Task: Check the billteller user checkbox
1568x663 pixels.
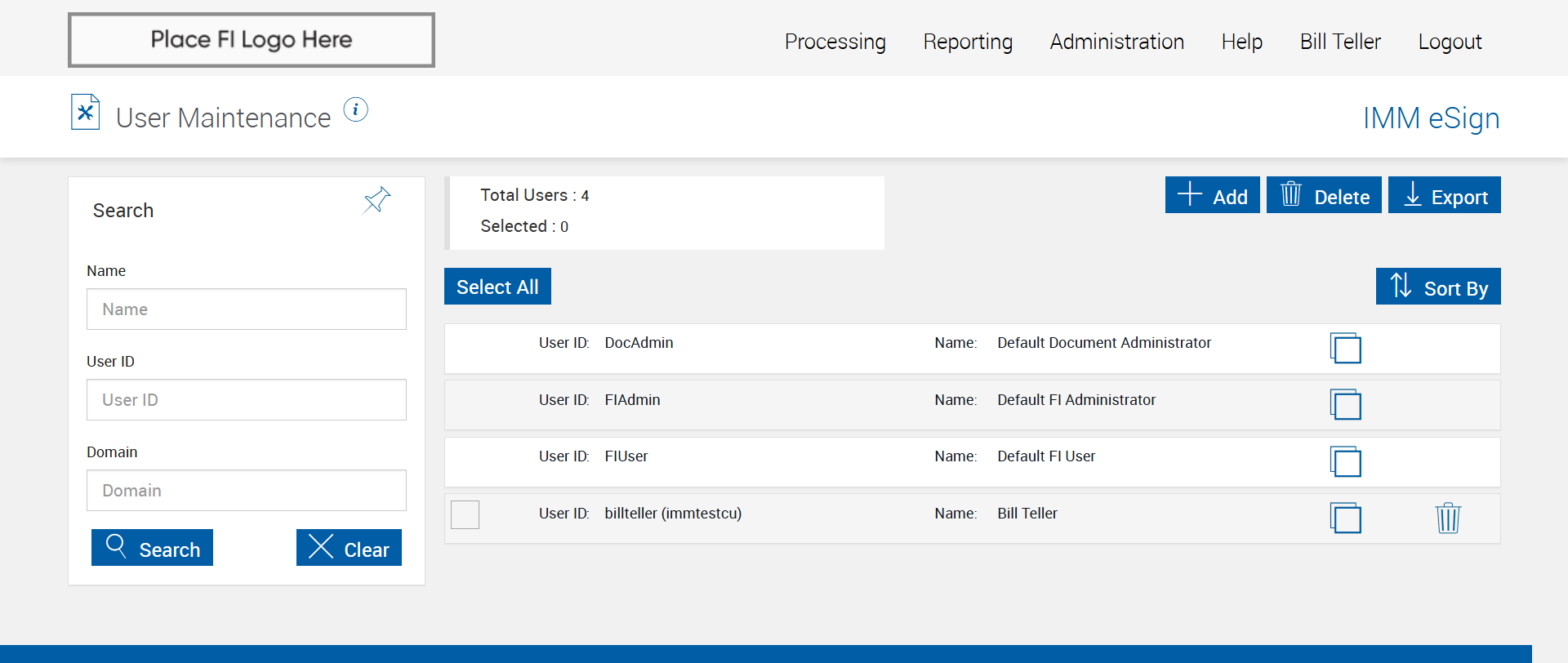Action: (x=465, y=514)
